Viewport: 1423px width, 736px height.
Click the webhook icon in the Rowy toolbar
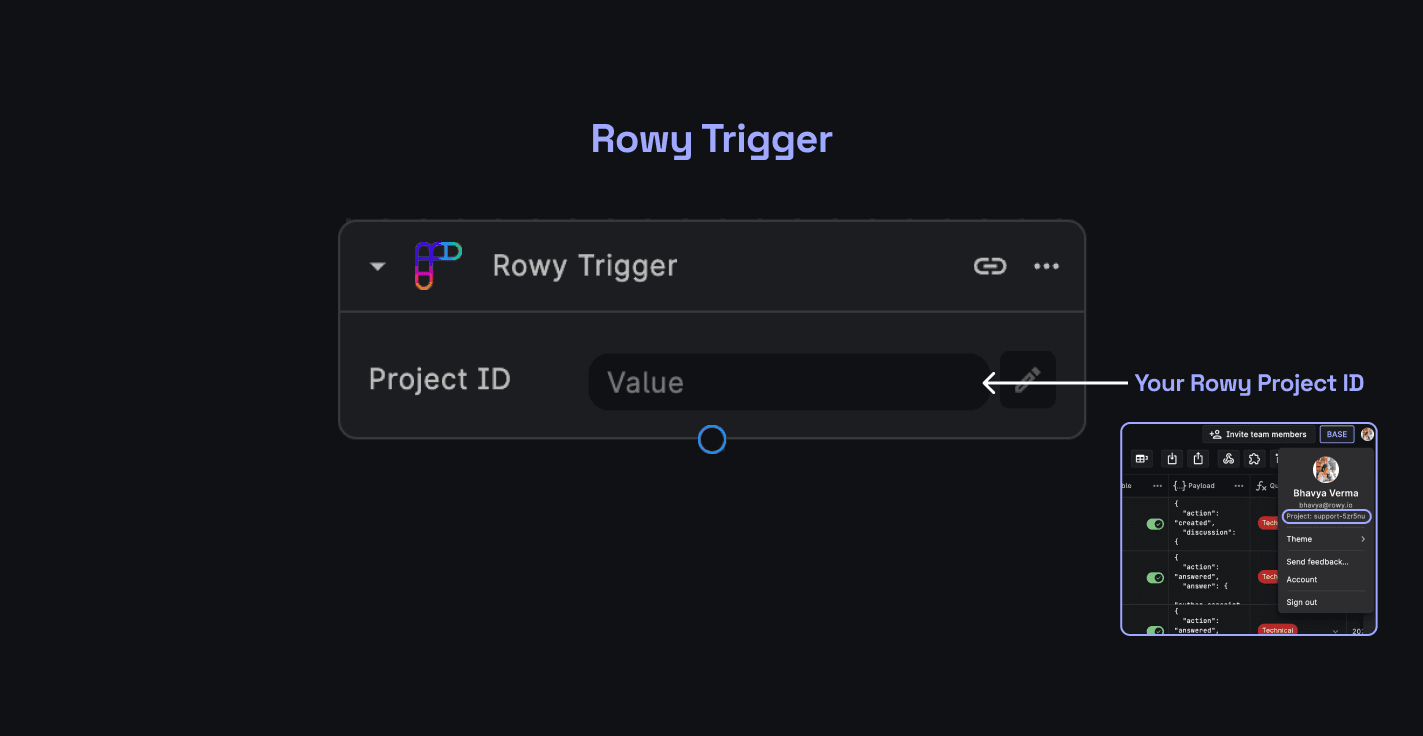point(1229,459)
